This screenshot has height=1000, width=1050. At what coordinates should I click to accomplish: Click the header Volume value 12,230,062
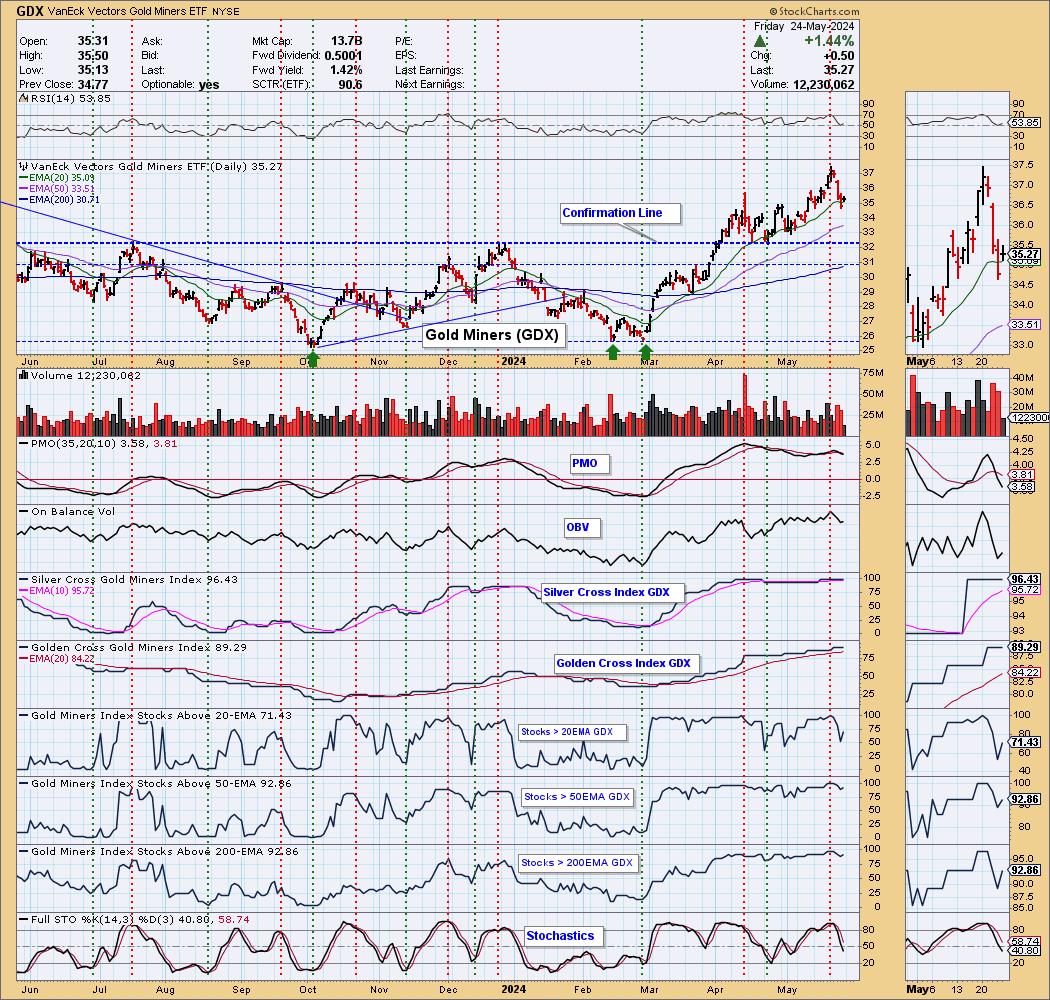(x=824, y=84)
